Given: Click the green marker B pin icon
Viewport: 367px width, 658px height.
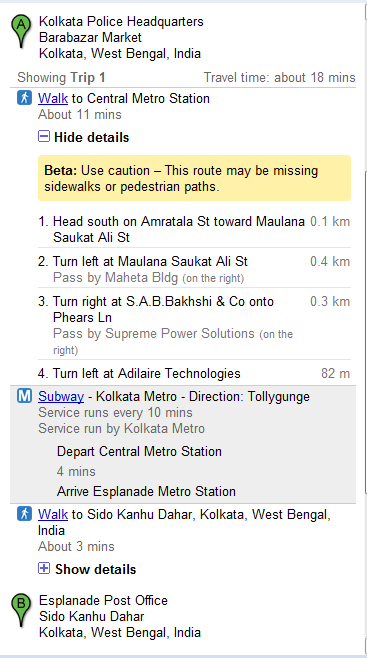Looking at the screenshot, I should coord(21,610).
